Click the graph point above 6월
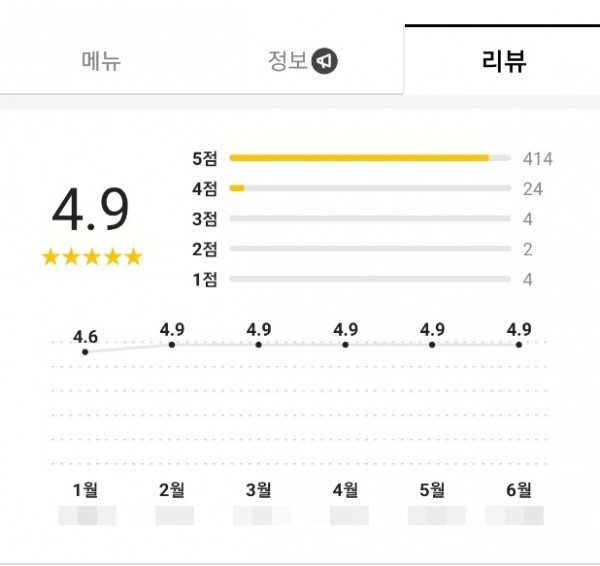 pos(519,345)
